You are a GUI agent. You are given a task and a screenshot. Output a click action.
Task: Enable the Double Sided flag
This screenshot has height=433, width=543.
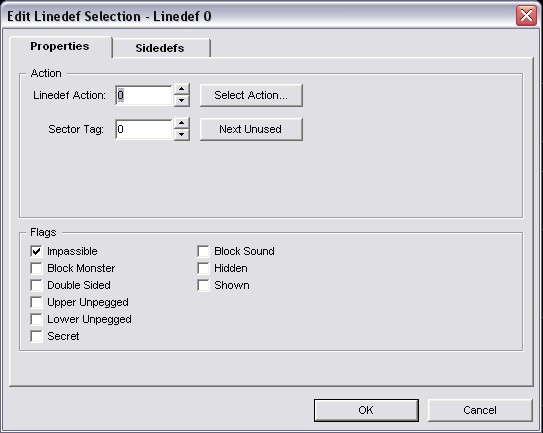[36, 285]
